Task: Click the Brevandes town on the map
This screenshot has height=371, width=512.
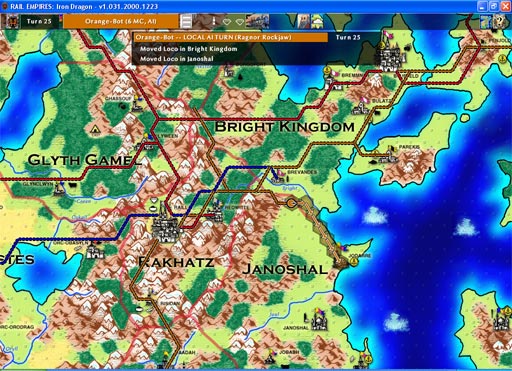Action: (x=279, y=178)
